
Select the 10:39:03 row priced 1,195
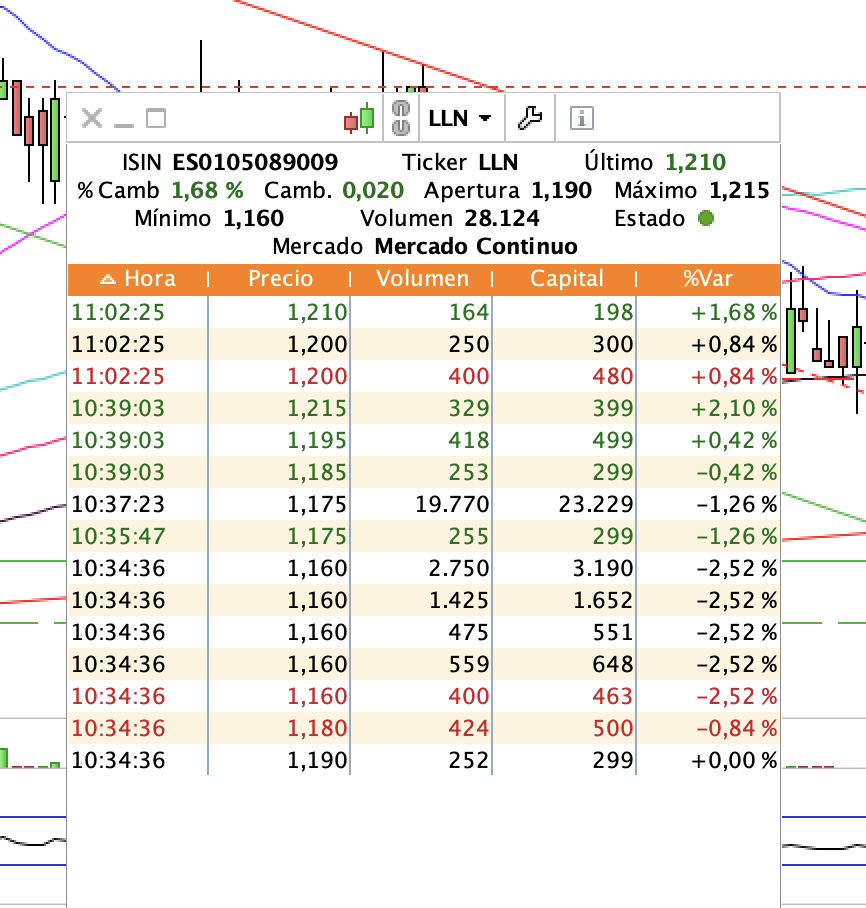[x=423, y=440]
